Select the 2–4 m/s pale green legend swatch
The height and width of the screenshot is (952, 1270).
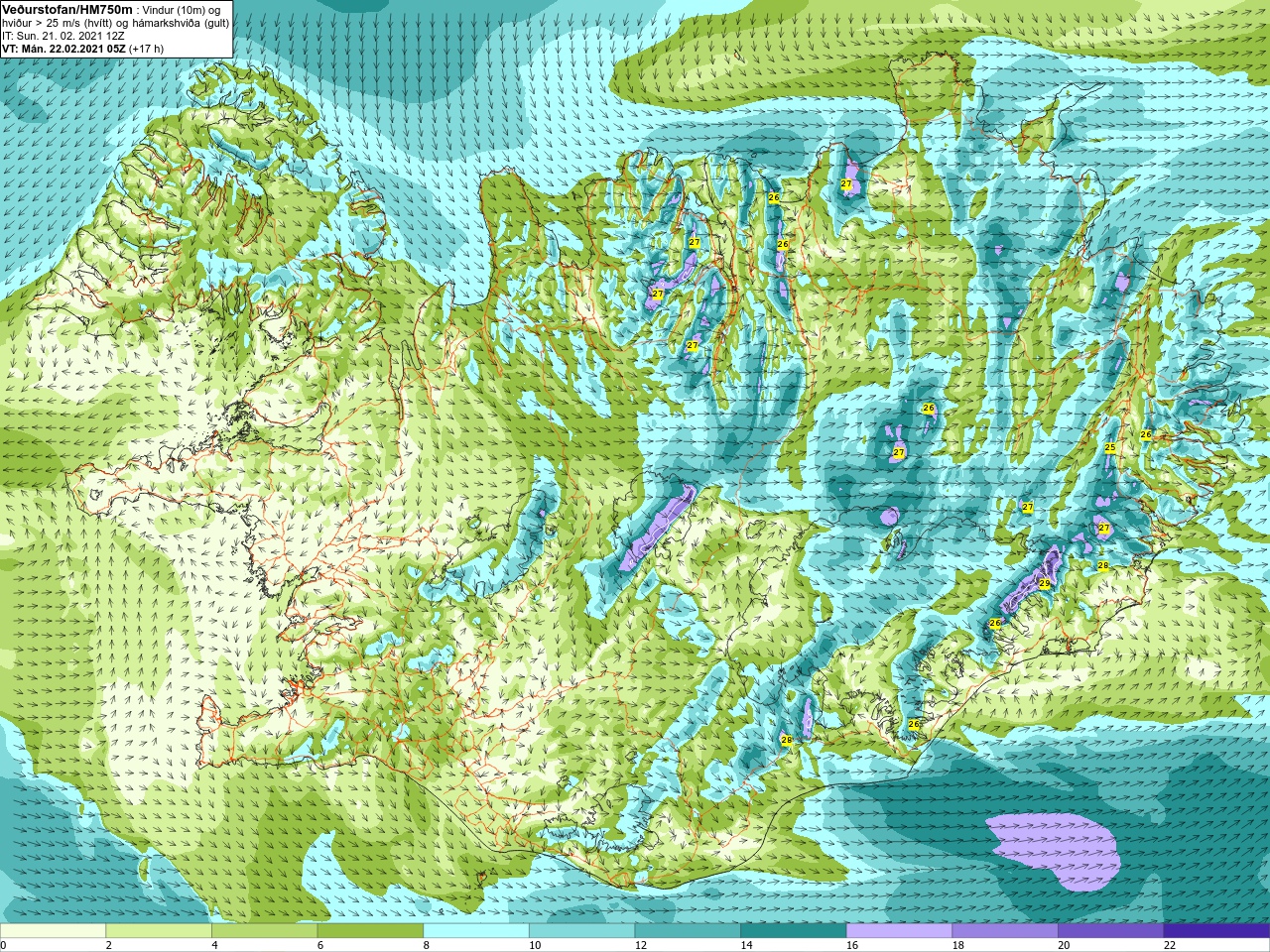pyautogui.click(x=159, y=931)
